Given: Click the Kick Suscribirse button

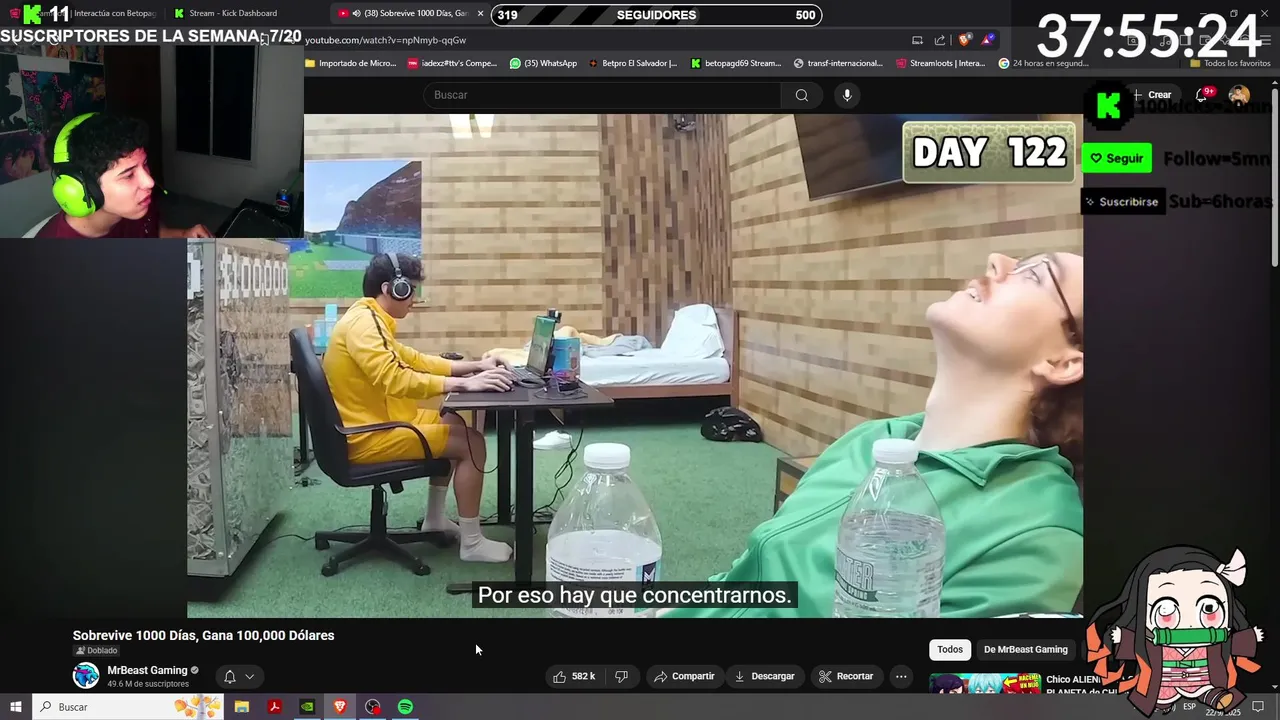Looking at the screenshot, I should tap(1122, 201).
